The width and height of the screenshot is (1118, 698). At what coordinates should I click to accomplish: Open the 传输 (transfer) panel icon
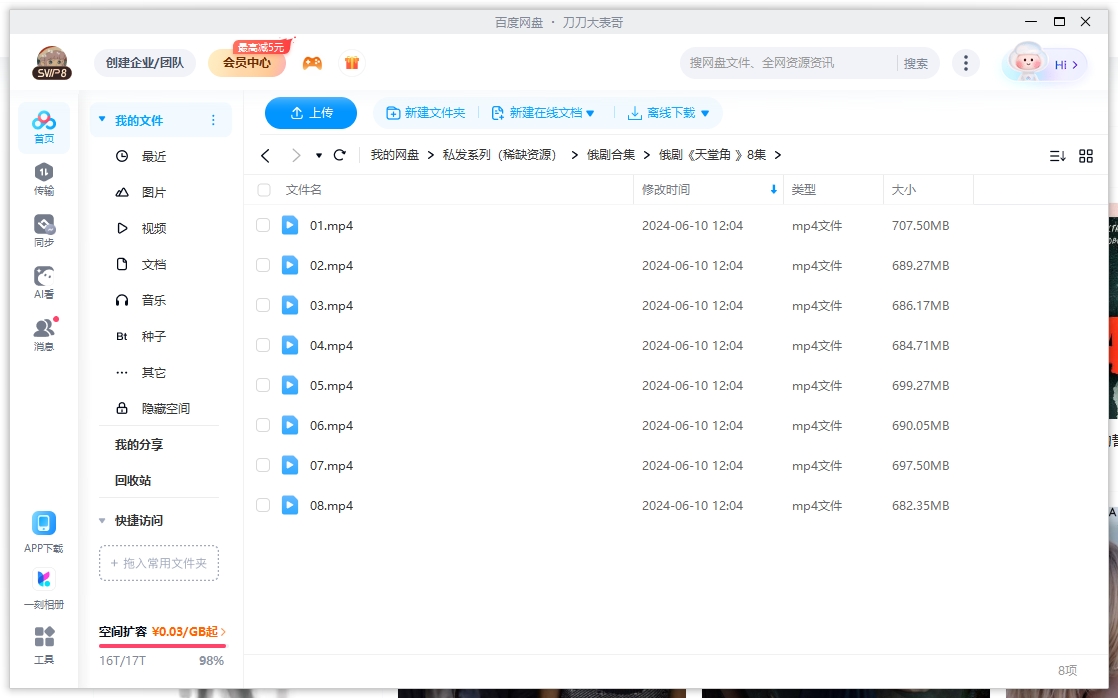[x=43, y=175]
